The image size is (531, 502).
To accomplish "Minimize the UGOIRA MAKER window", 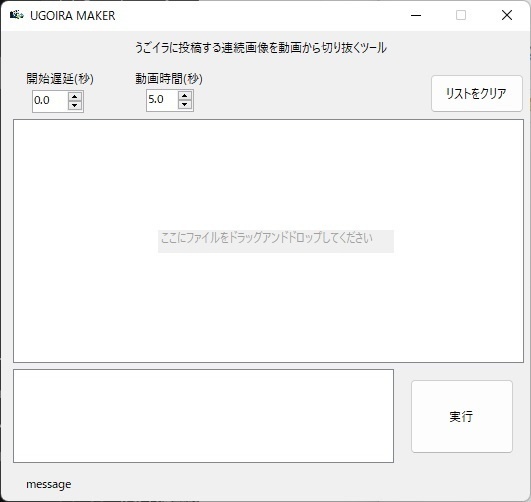I will coord(416,15).
